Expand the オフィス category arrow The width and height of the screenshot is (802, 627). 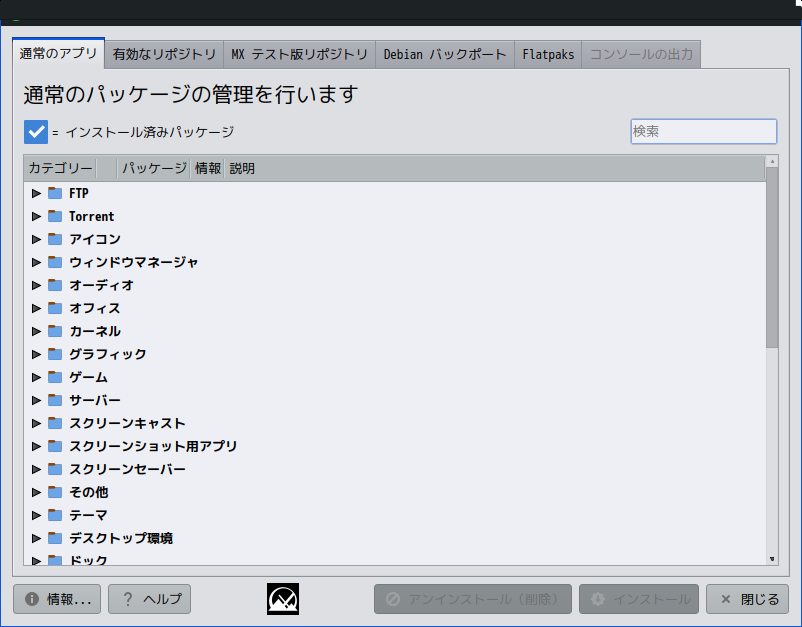[36, 308]
